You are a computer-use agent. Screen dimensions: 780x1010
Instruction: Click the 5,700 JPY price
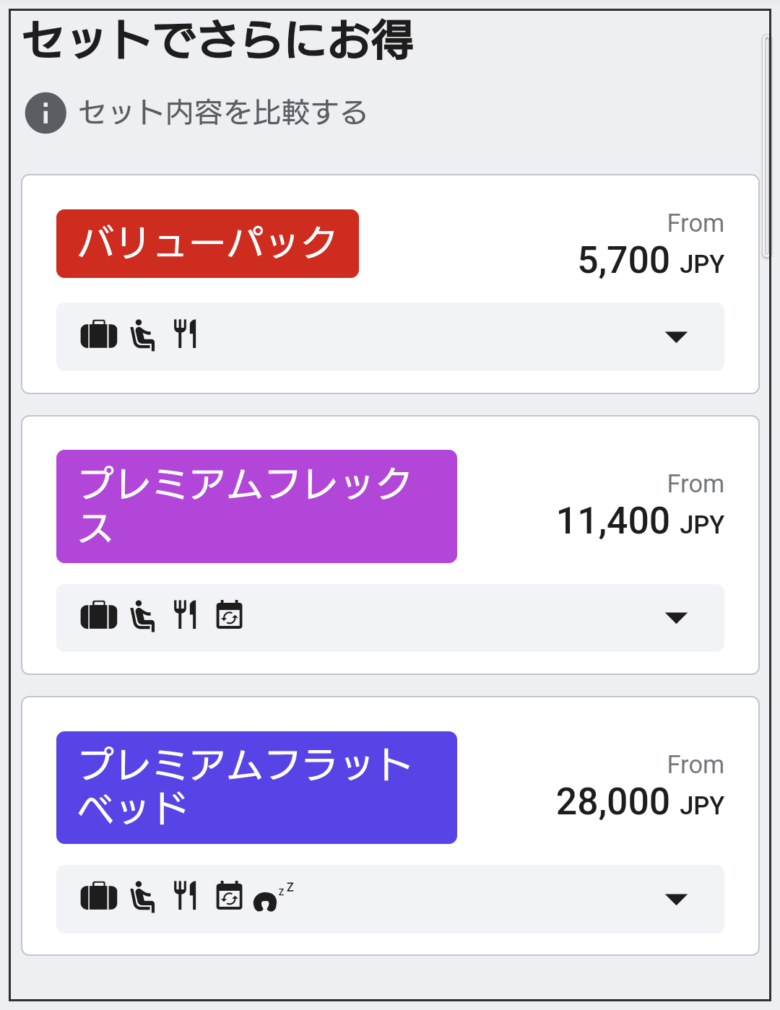click(x=651, y=261)
